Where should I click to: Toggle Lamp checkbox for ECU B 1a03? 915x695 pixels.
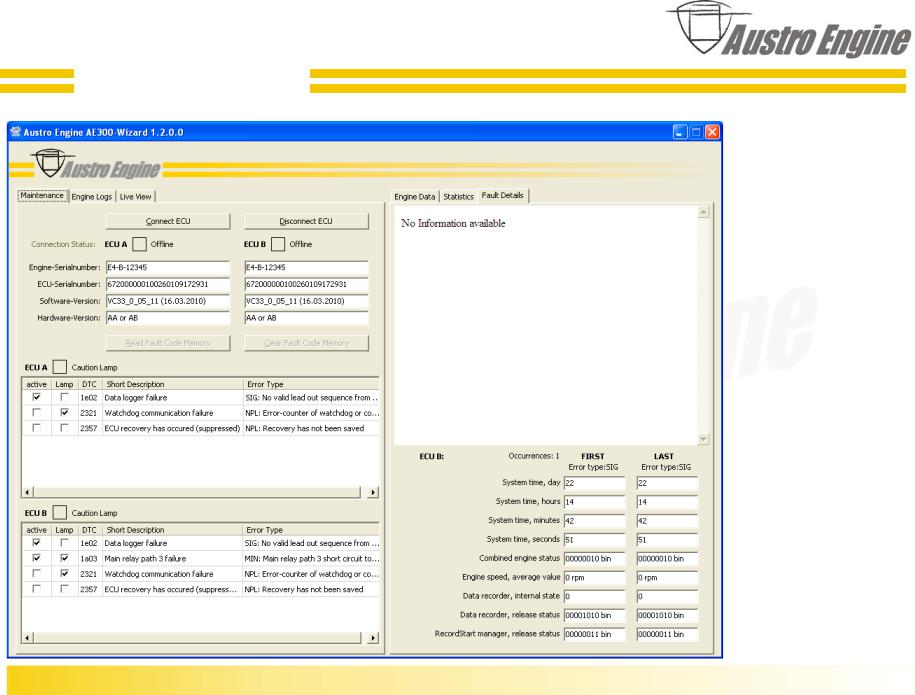click(64, 558)
